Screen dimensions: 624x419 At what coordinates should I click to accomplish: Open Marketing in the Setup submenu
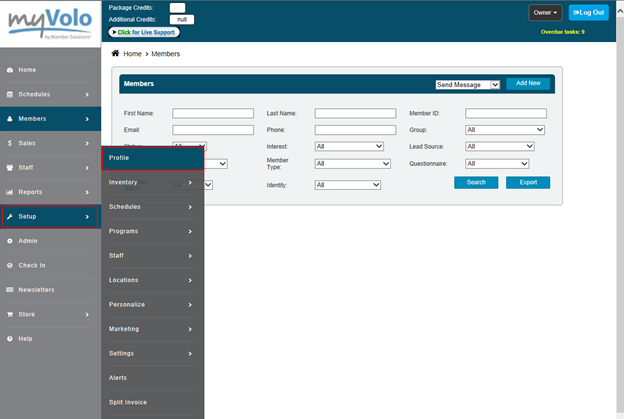point(152,329)
